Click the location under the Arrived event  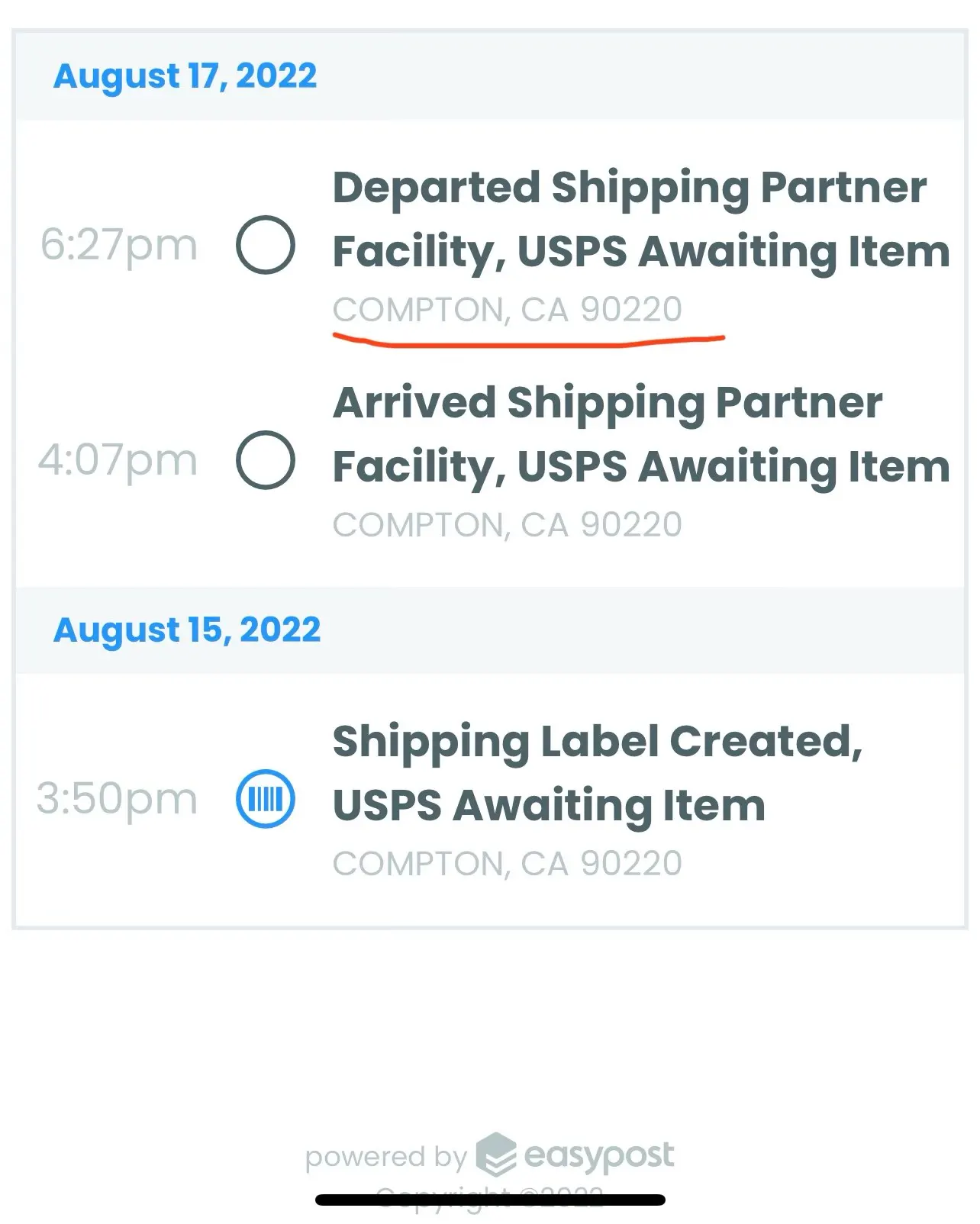(507, 525)
